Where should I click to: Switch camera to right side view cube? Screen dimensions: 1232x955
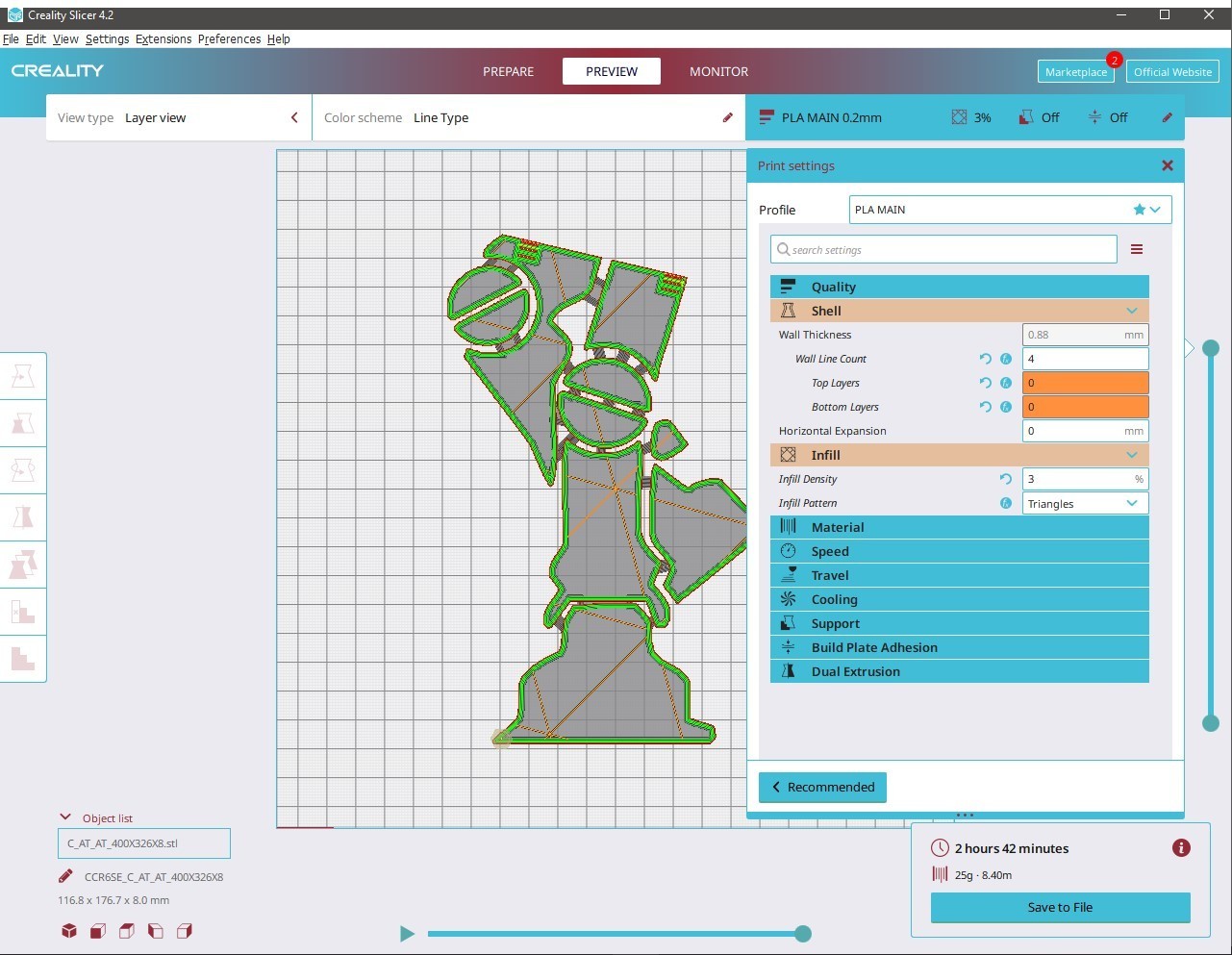(185, 930)
